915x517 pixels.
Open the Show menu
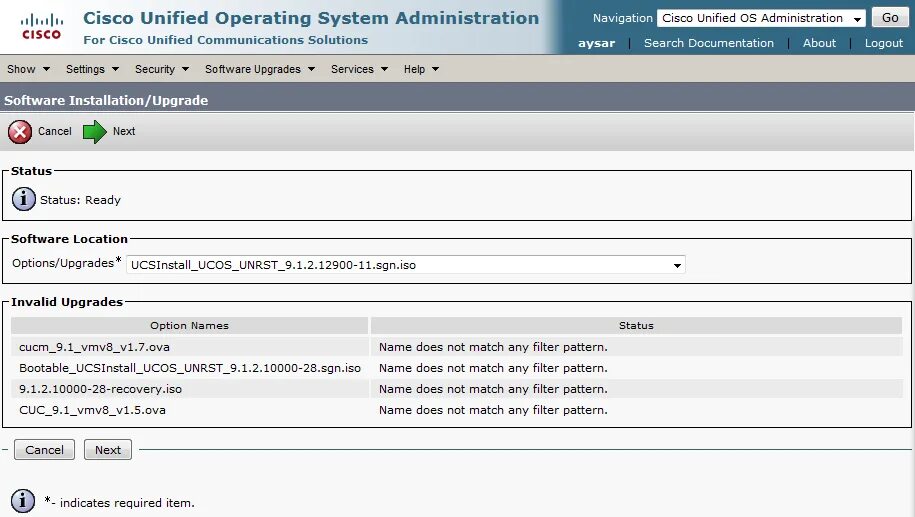28,69
